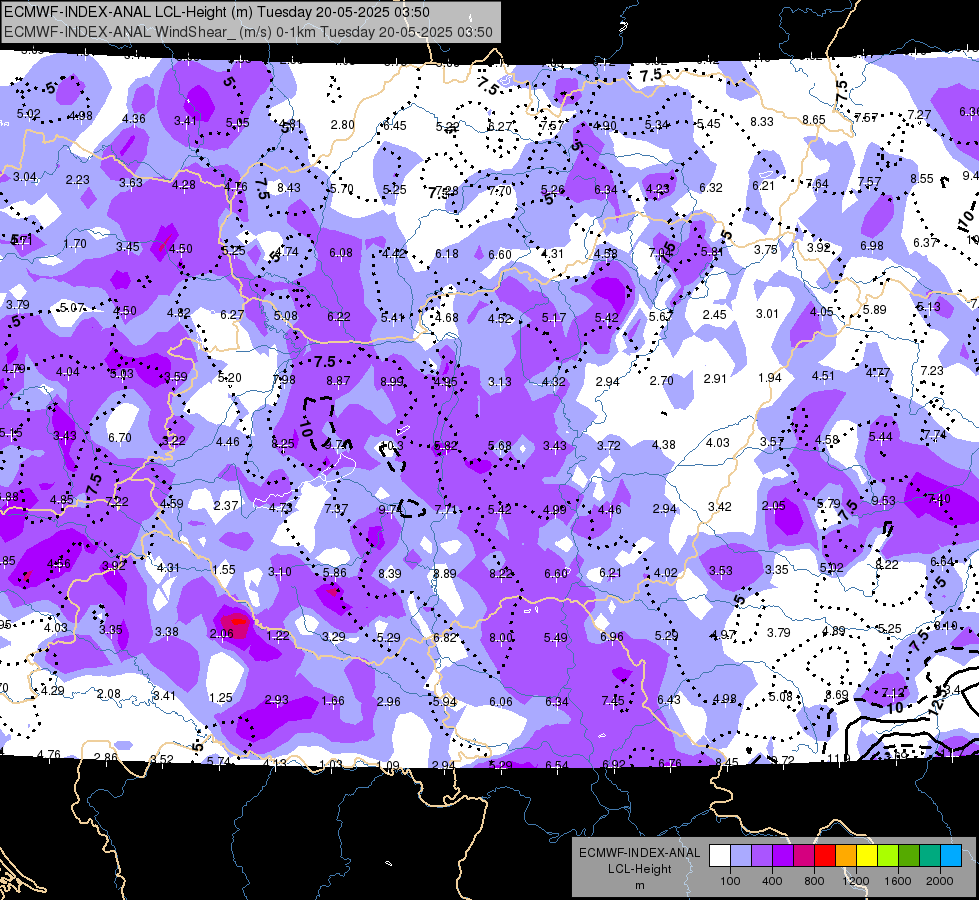Click the legend tick label 1200

coord(855,881)
